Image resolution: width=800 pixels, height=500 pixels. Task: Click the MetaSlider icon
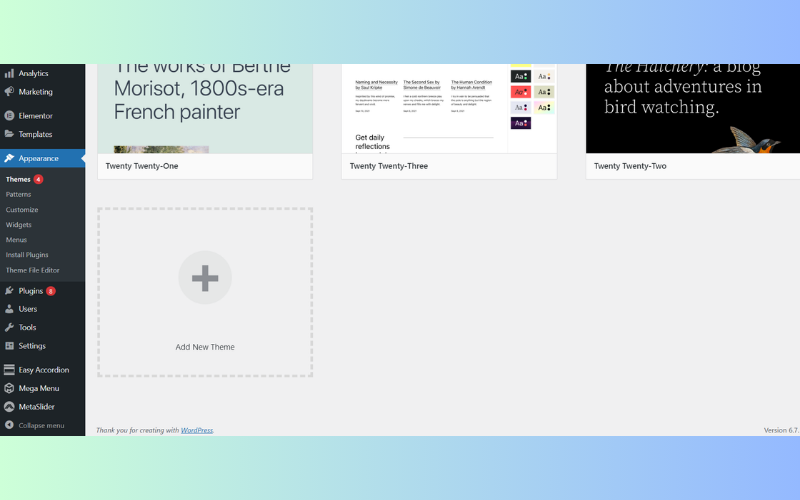click(9, 407)
